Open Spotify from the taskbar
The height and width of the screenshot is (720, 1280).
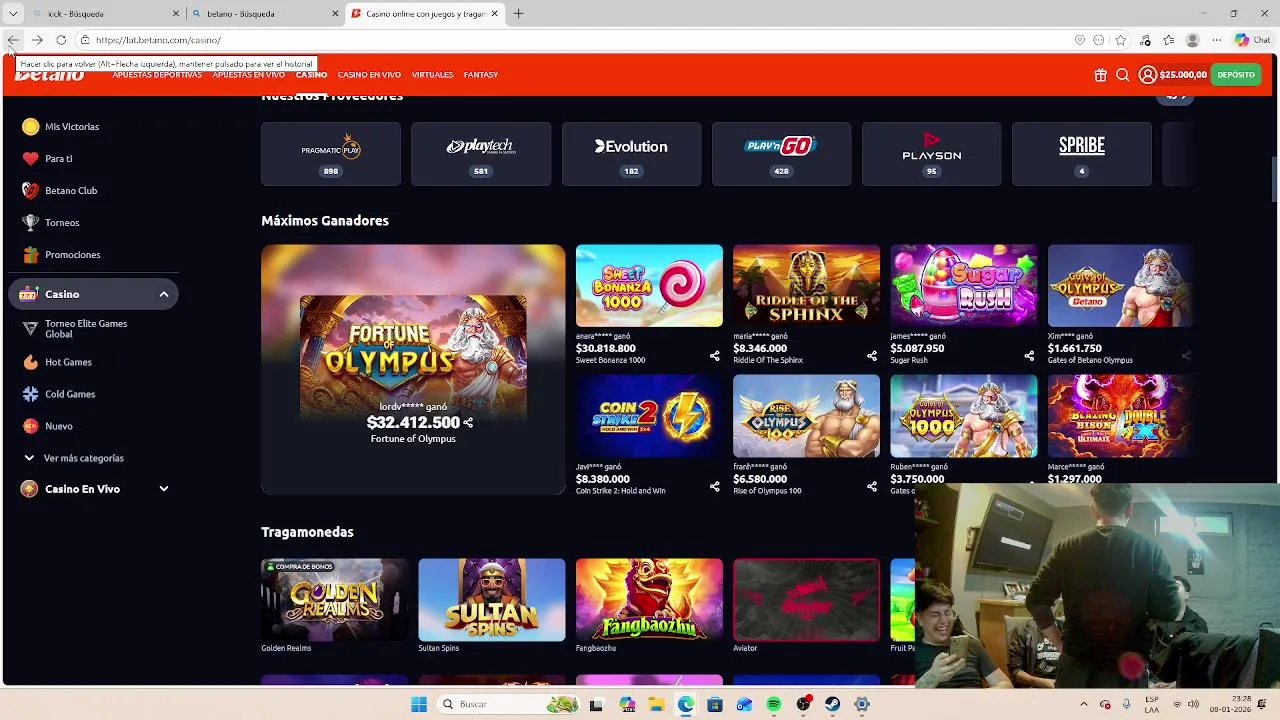pos(773,704)
